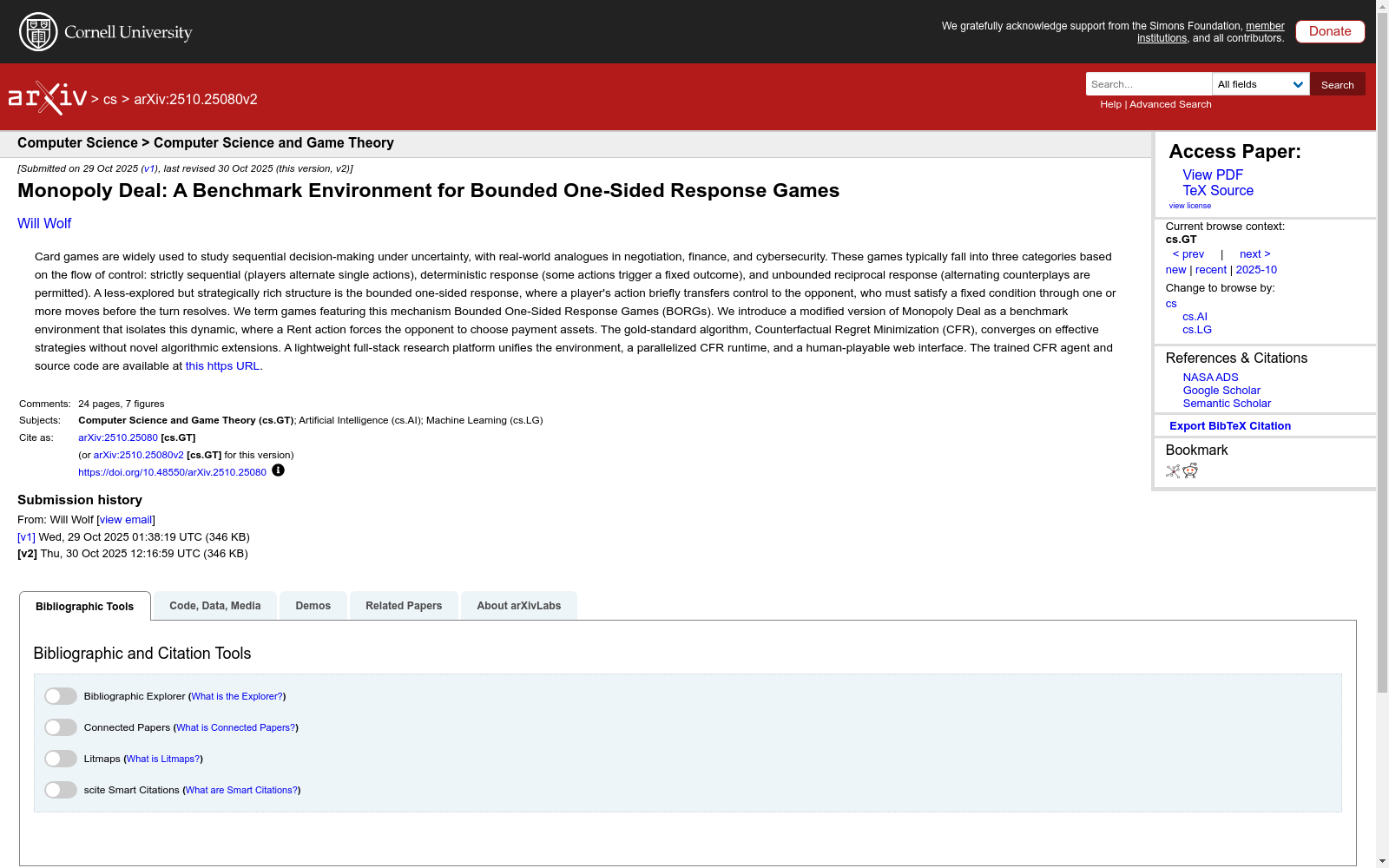Open the About arXivLabs tab
Image resolution: width=1389 pixels, height=868 pixels.
click(x=519, y=606)
